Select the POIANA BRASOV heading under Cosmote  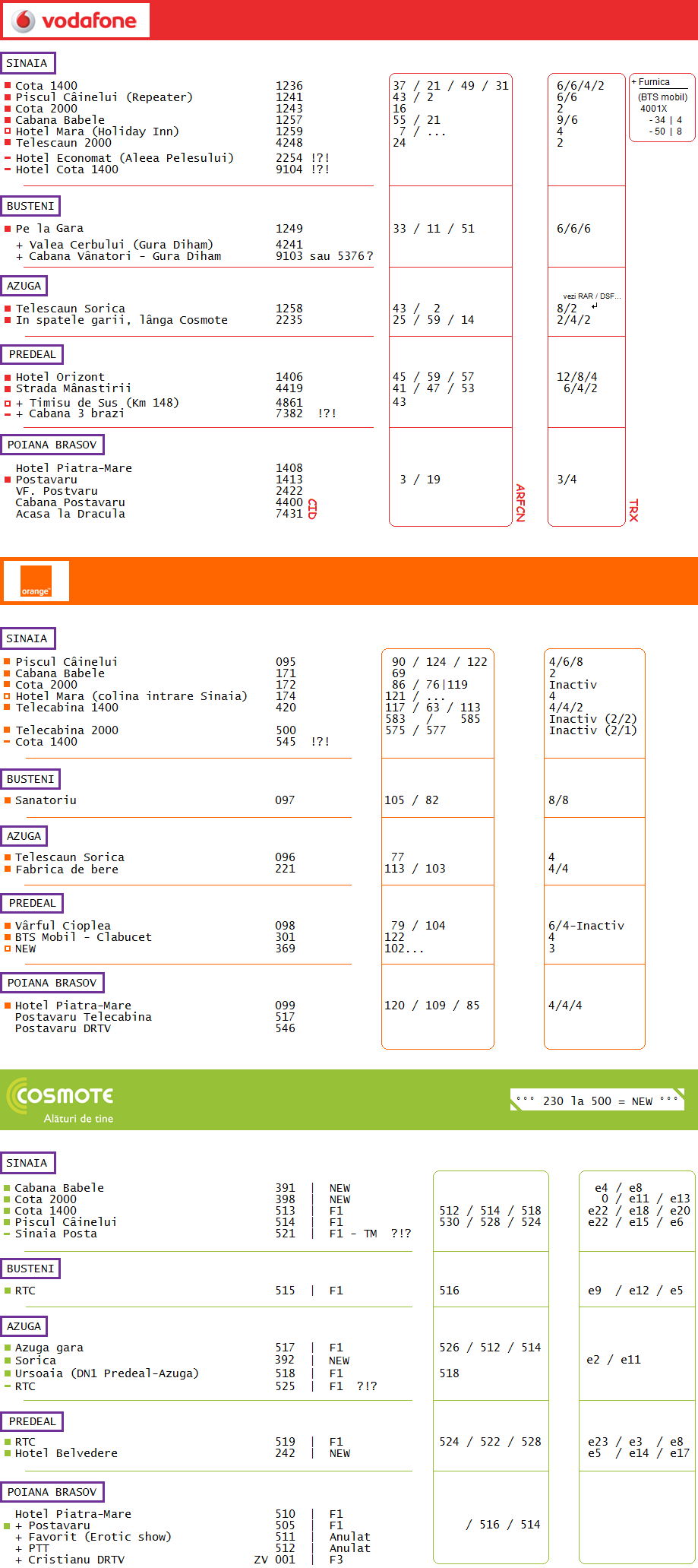click(x=52, y=1492)
